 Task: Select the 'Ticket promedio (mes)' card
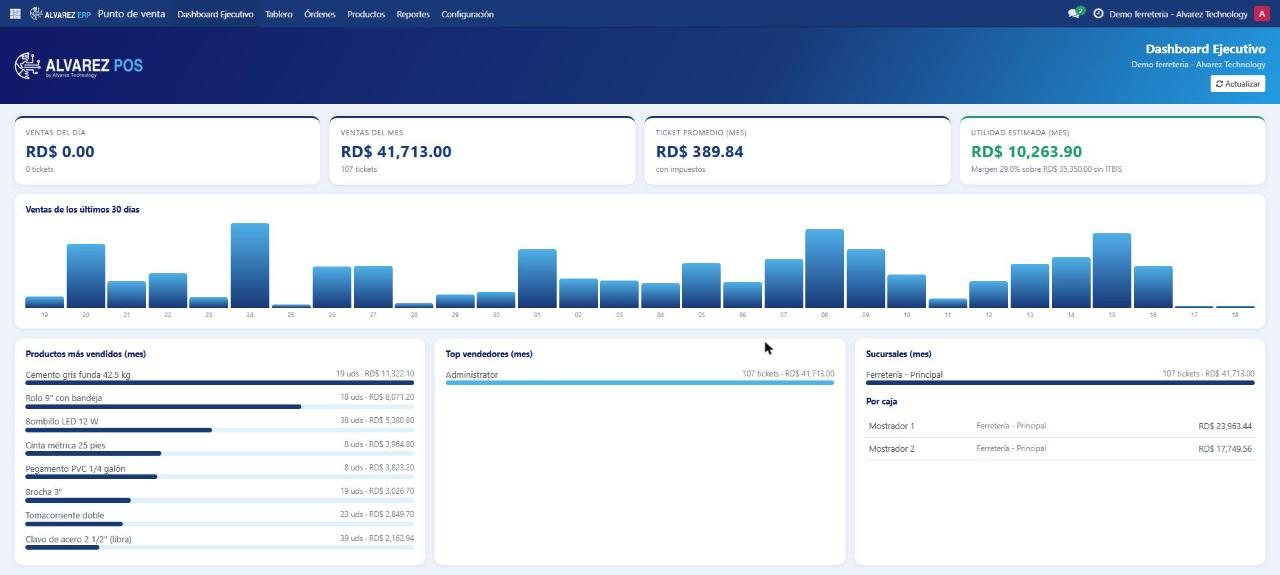point(797,151)
